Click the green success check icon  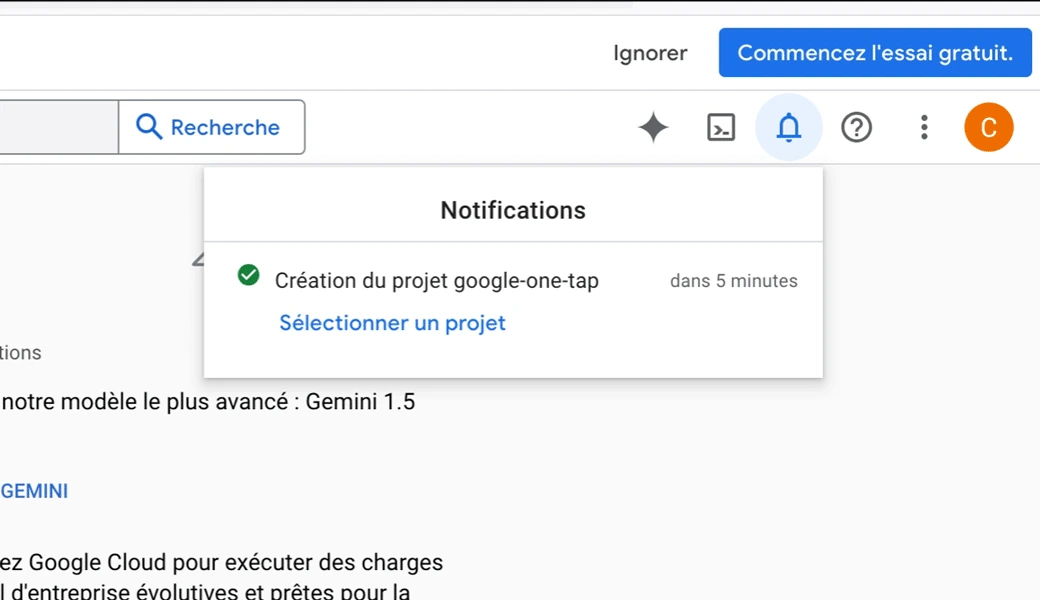pyautogui.click(x=248, y=275)
